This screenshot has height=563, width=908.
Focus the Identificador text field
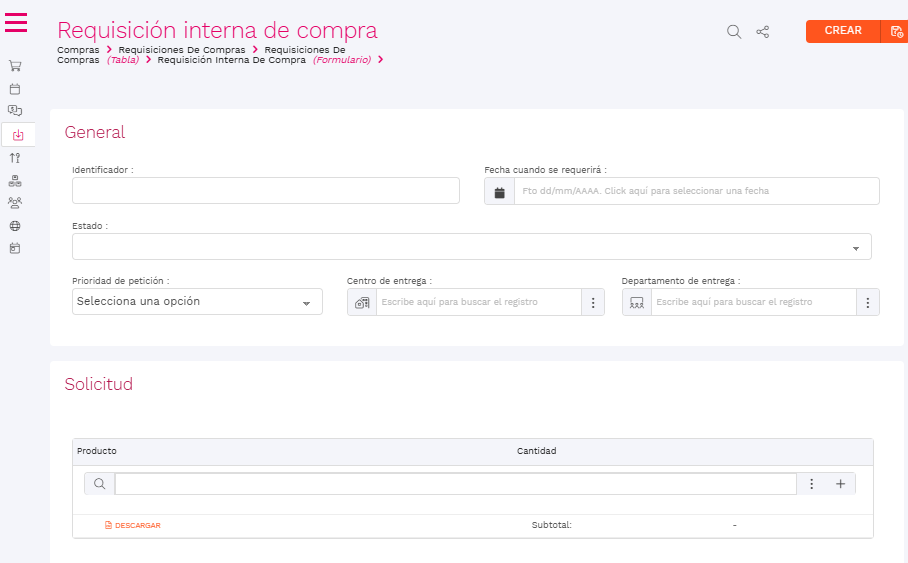coord(265,191)
